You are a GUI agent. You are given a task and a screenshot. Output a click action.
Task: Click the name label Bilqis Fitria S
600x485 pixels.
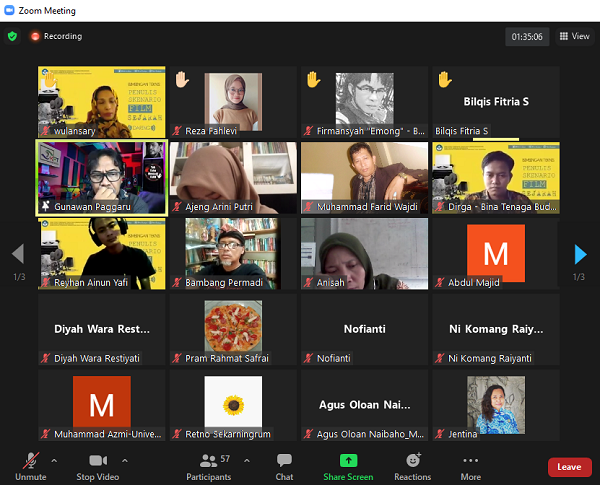coord(461,131)
